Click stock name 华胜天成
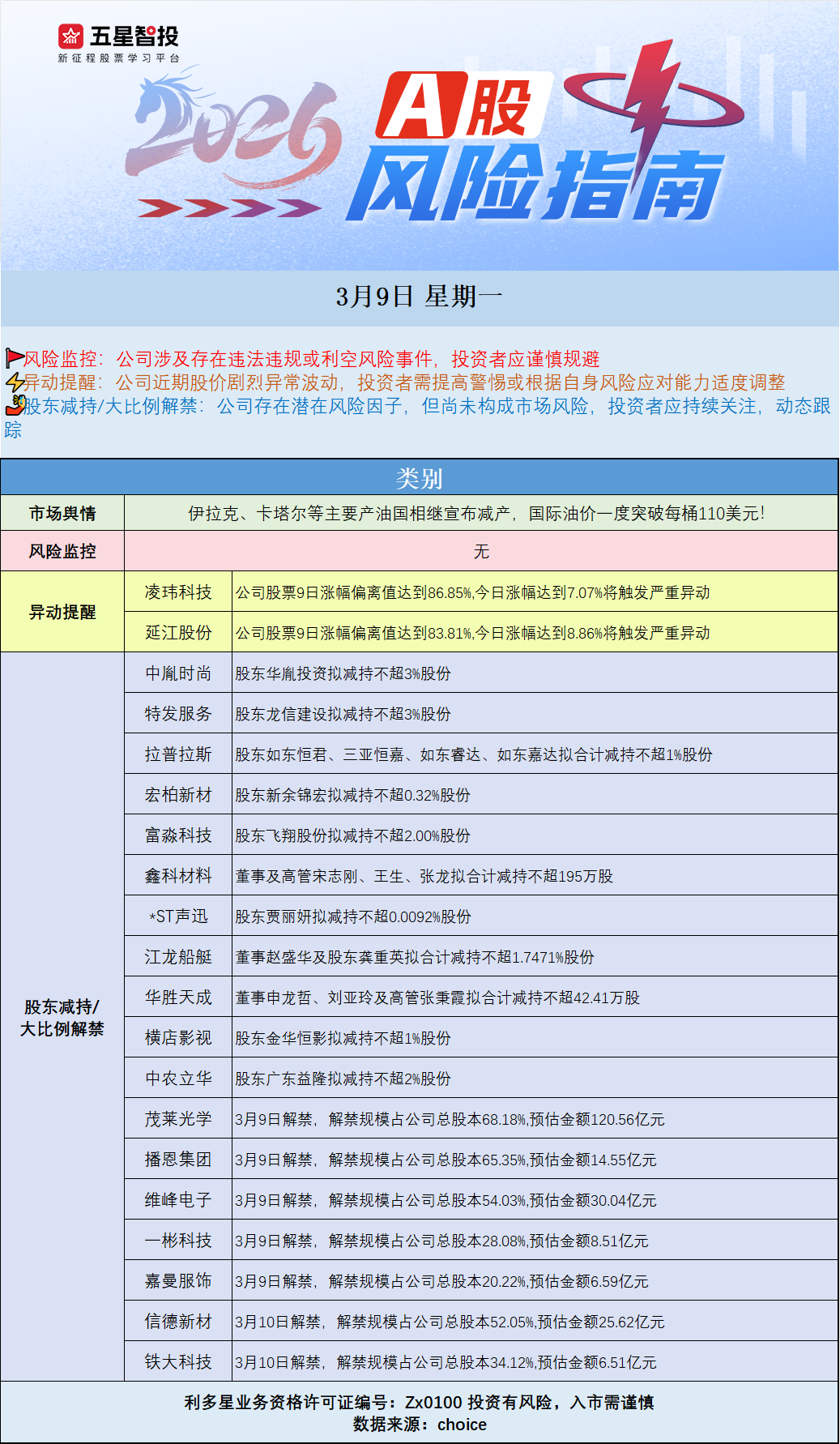 tap(178, 998)
